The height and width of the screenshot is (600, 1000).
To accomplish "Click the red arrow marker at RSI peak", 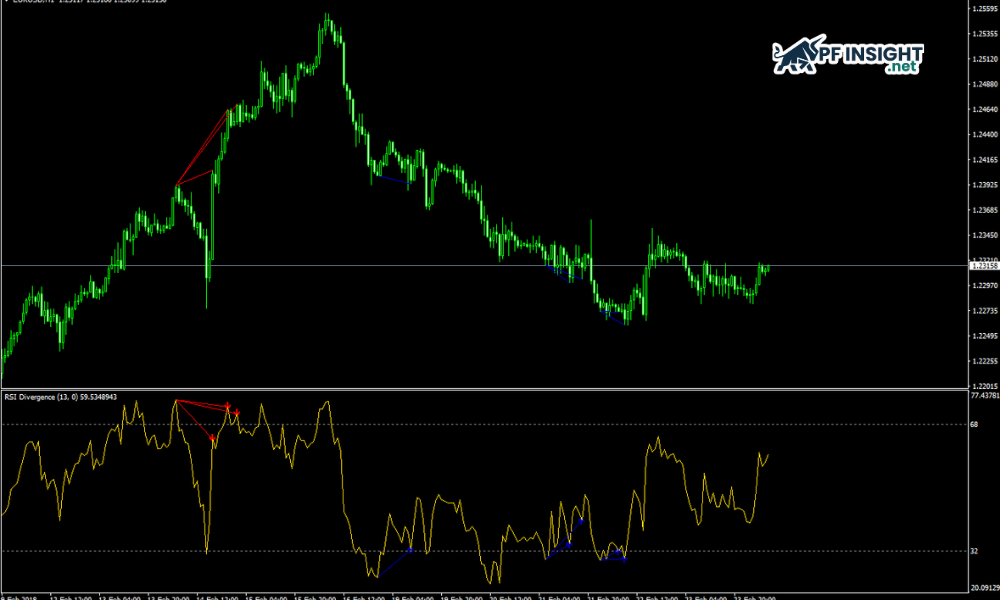I will click(228, 406).
